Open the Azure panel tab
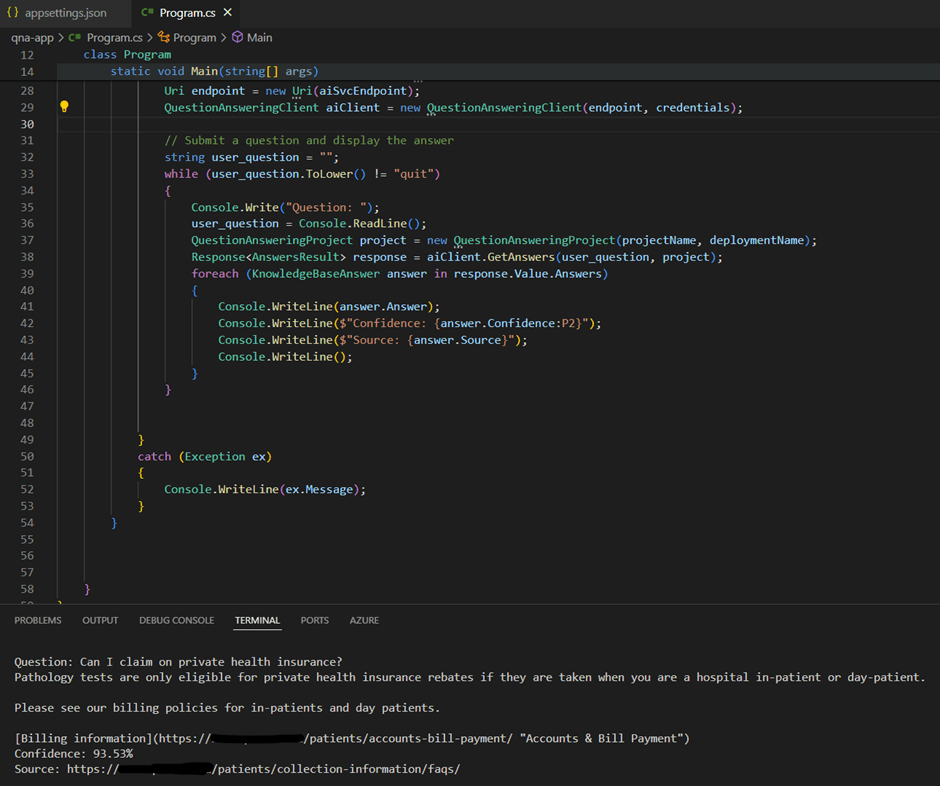Image resolution: width=940 pixels, height=786 pixels. 364,620
